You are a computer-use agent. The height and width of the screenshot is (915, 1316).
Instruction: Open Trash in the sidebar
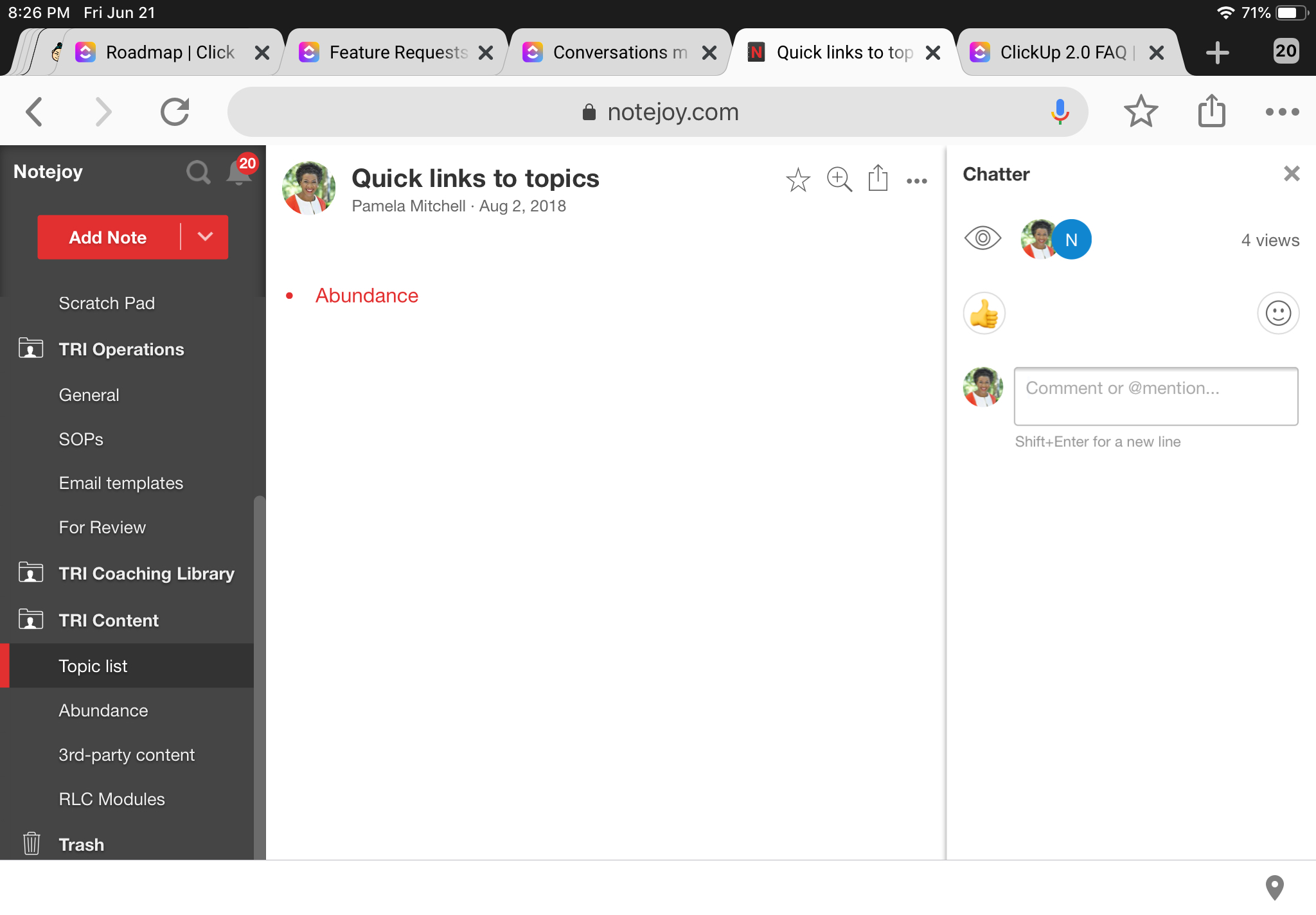pyautogui.click(x=82, y=844)
